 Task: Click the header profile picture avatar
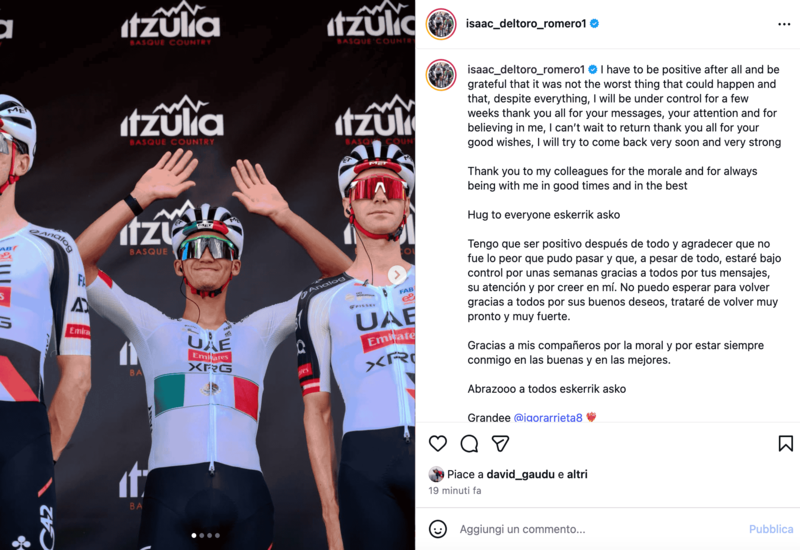tap(441, 23)
